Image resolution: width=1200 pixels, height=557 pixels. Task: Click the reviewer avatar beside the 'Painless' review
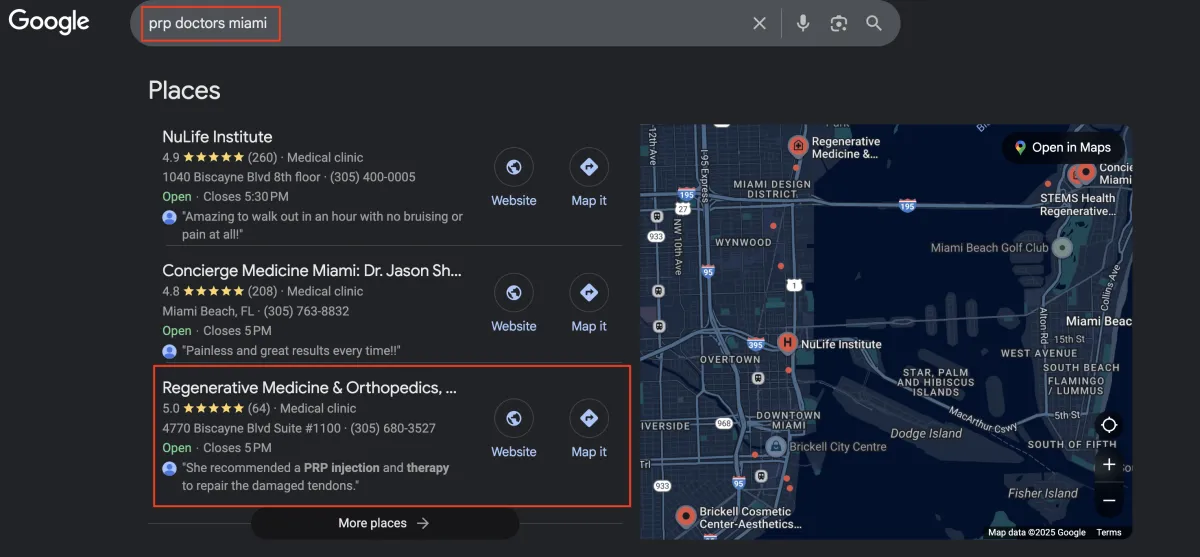click(x=169, y=351)
